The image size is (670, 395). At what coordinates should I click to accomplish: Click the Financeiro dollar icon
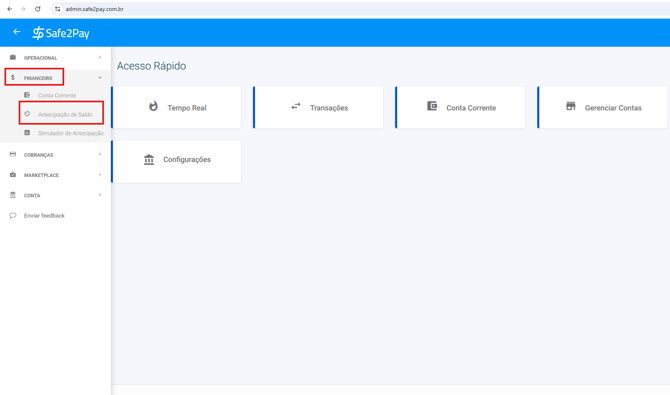[x=13, y=77]
